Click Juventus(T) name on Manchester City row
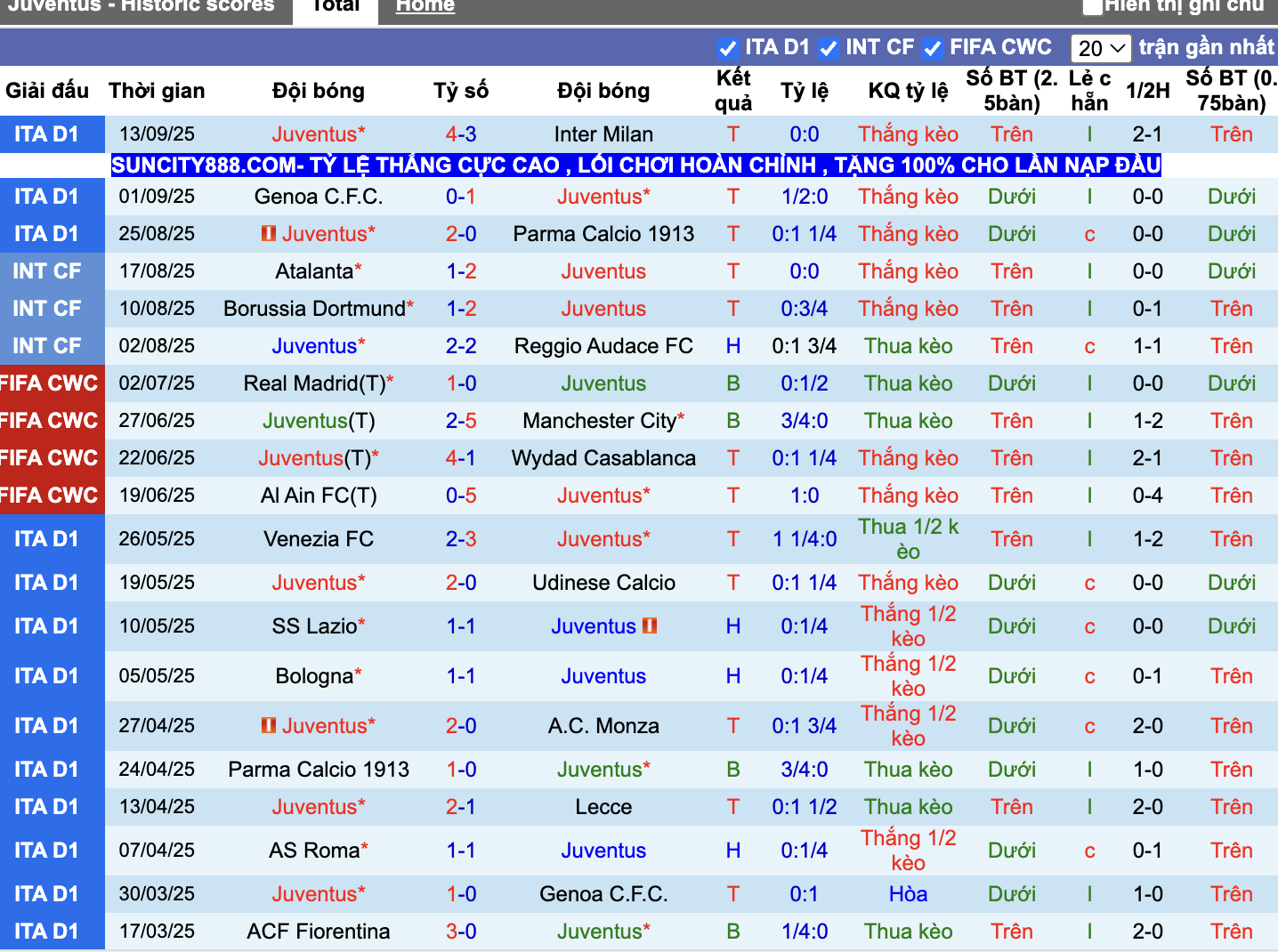This screenshot has width=1278, height=952. pyautogui.click(x=319, y=421)
